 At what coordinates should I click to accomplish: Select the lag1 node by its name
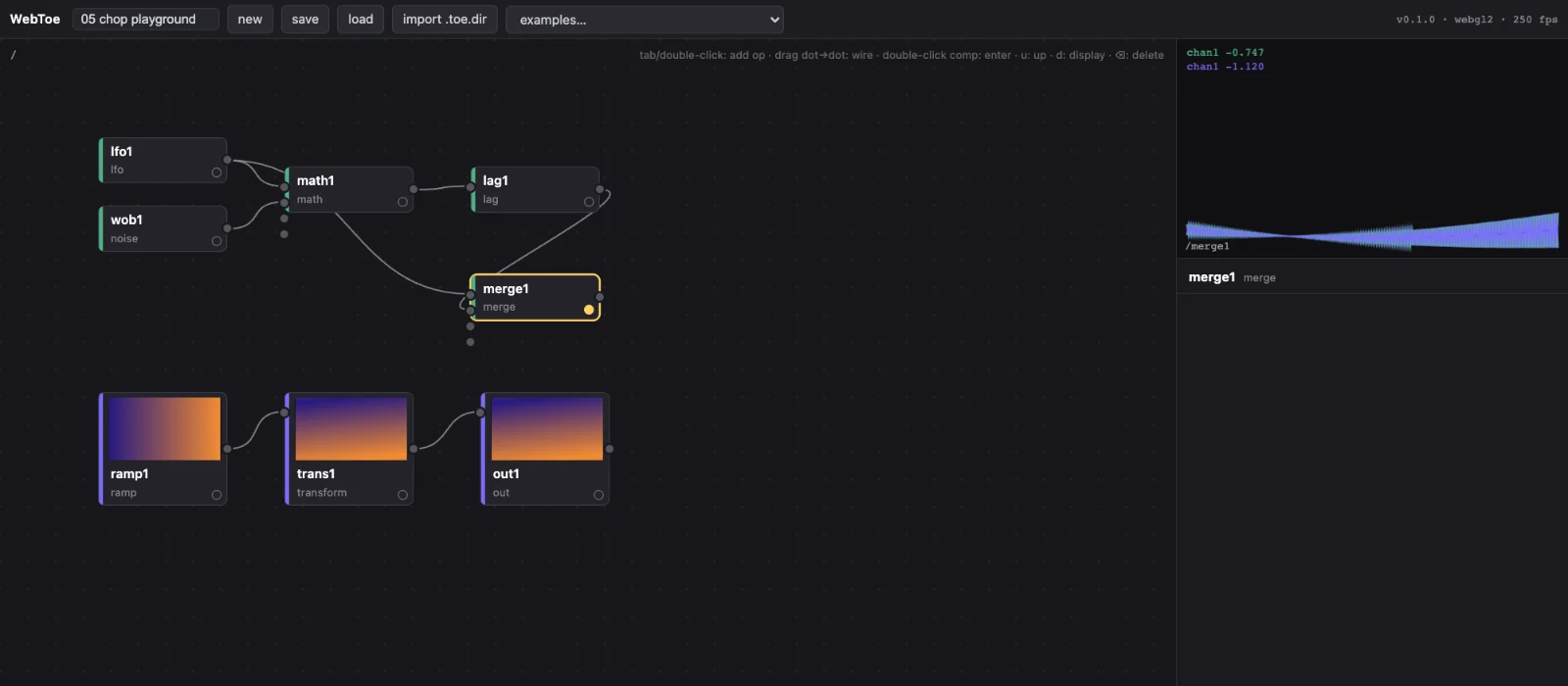click(x=496, y=181)
